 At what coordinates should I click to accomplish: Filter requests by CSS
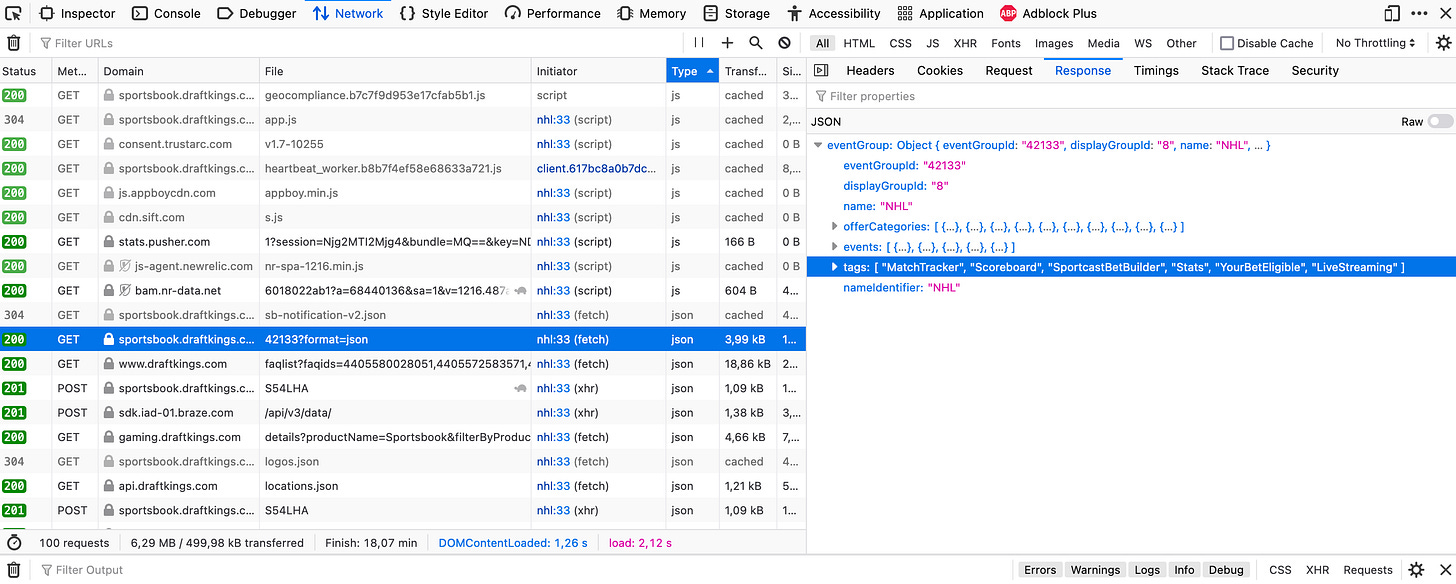click(900, 43)
